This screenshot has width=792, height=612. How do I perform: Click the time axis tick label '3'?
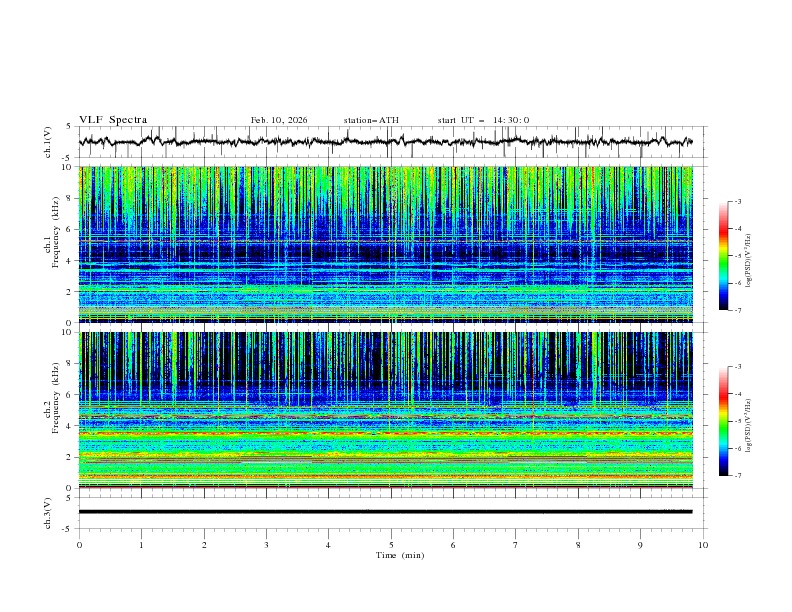(266, 545)
